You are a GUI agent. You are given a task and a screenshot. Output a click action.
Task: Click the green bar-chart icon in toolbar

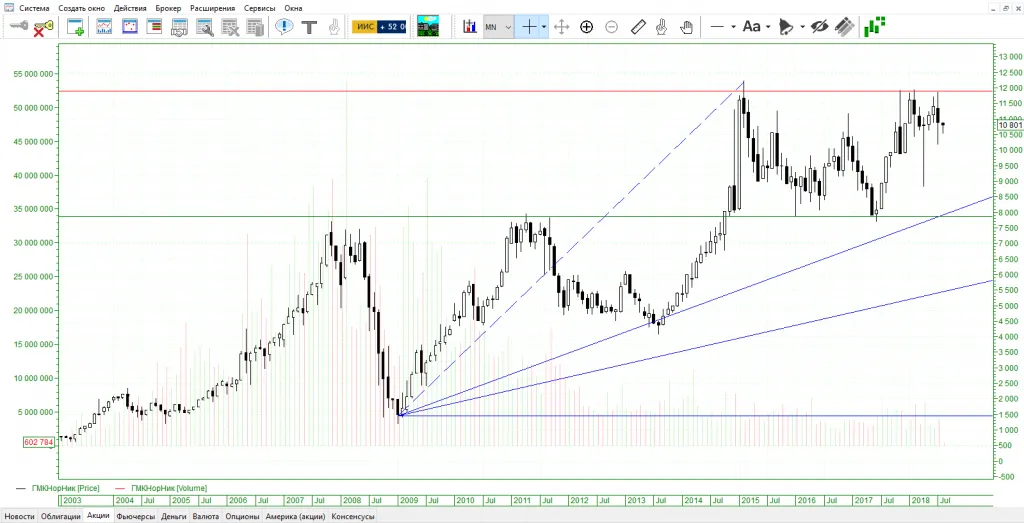click(876, 27)
